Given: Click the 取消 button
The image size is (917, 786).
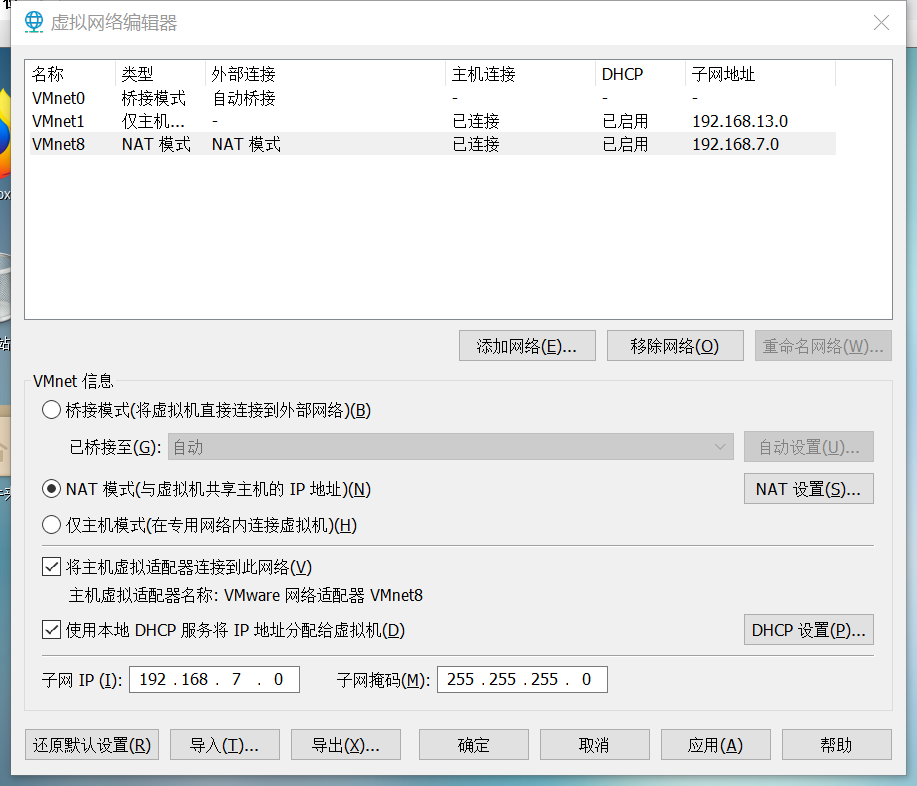Looking at the screenshot, I should tap(595, 745).
